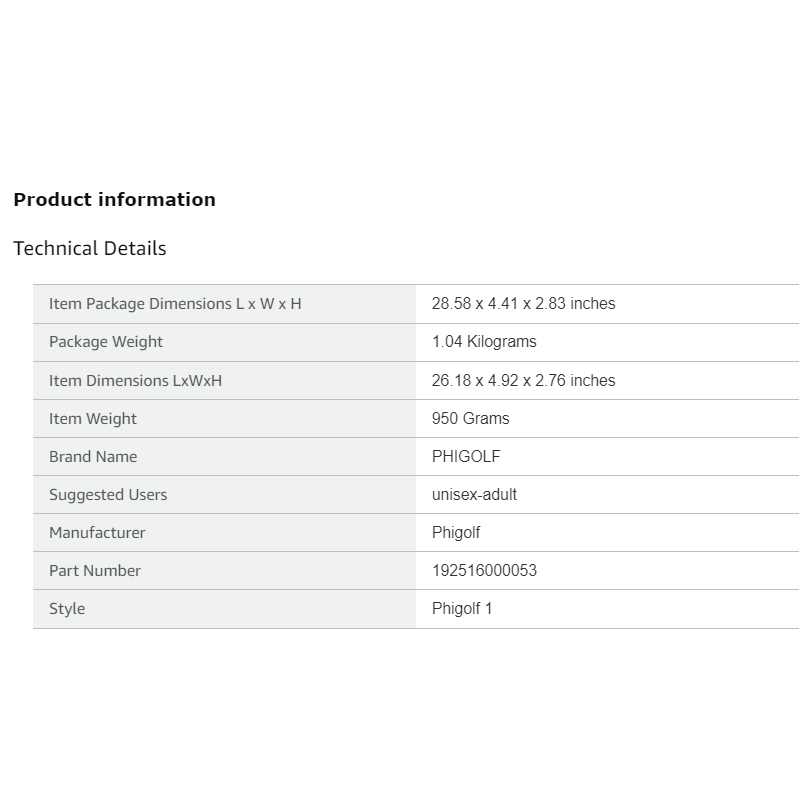Select the Manufacturer row label
The height and width of the screenshot is (807, 807).
tap(97, 532)
